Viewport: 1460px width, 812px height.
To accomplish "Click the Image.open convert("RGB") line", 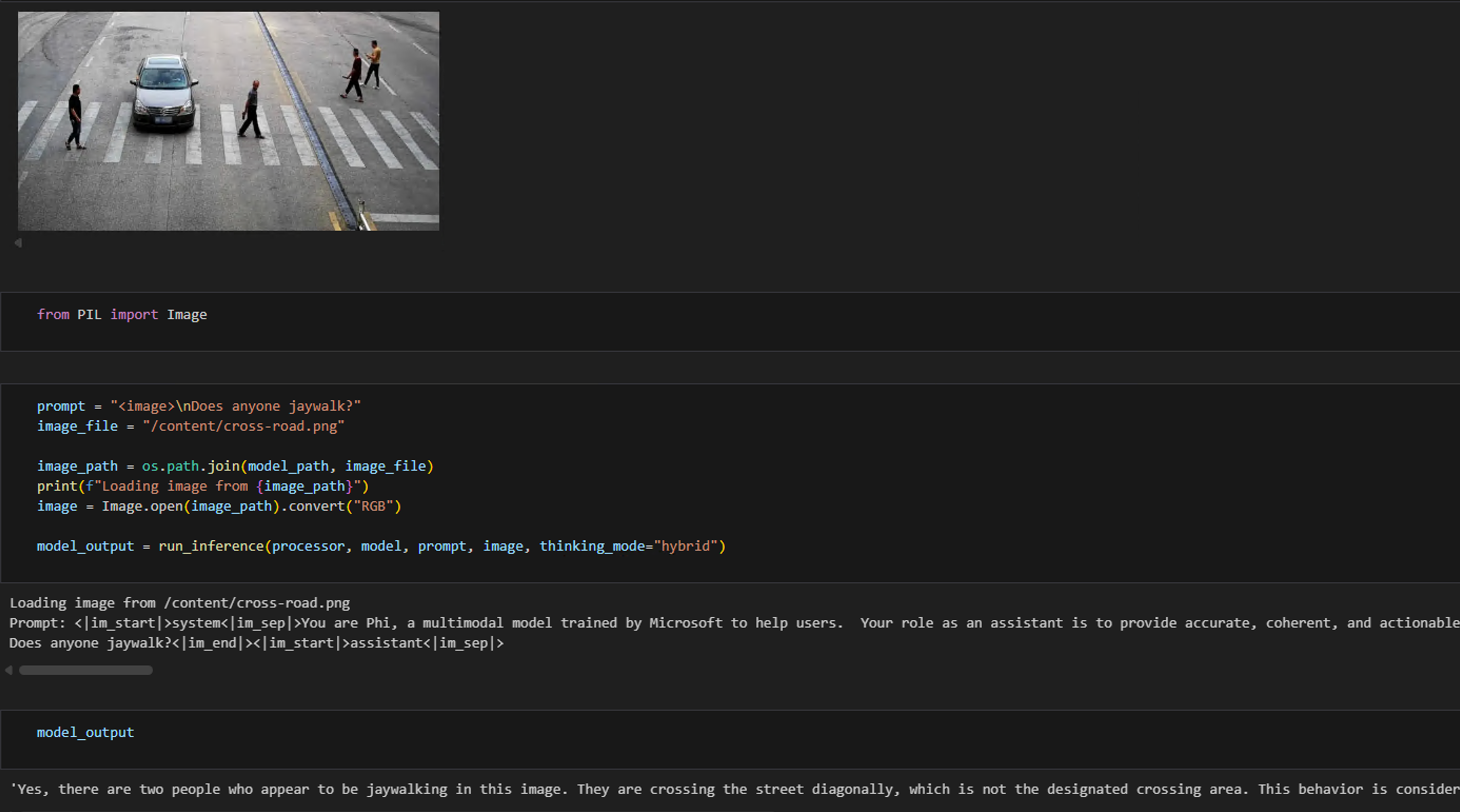I will (219, 506).
